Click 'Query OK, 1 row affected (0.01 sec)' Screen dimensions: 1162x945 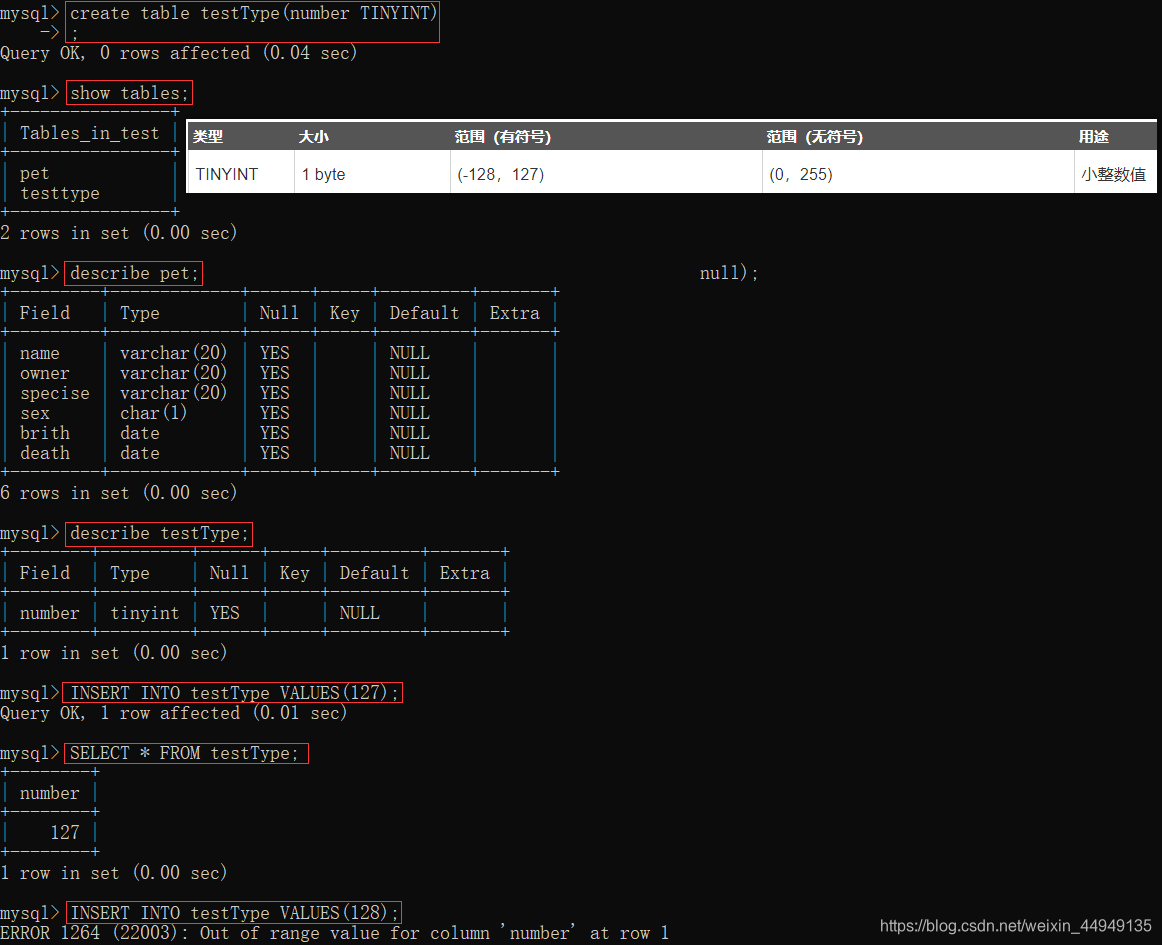(173, 713)
